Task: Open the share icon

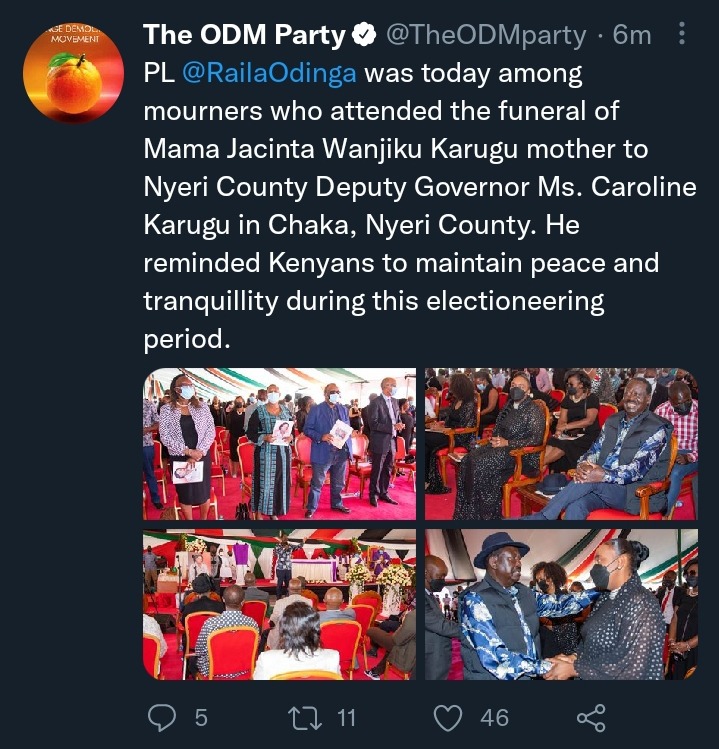Action: (x=591, y=718)
